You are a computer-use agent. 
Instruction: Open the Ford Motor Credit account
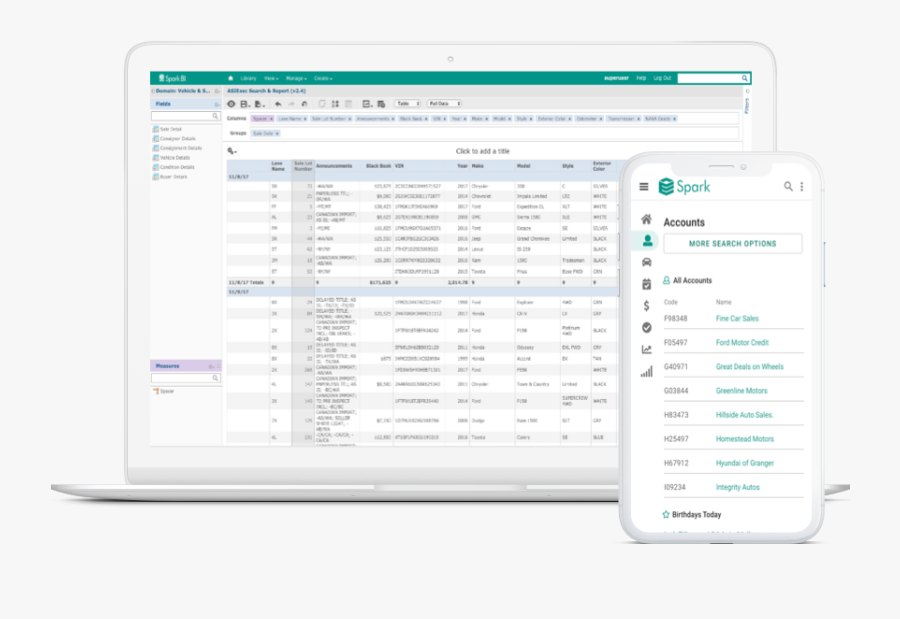(x=742, y=342)
